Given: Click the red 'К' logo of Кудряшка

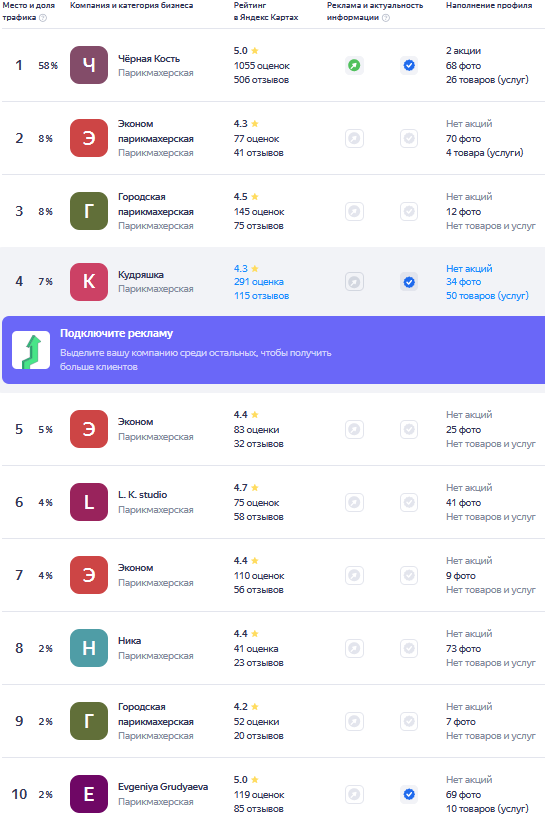Looking at the screenshot, I should point(89,281).
